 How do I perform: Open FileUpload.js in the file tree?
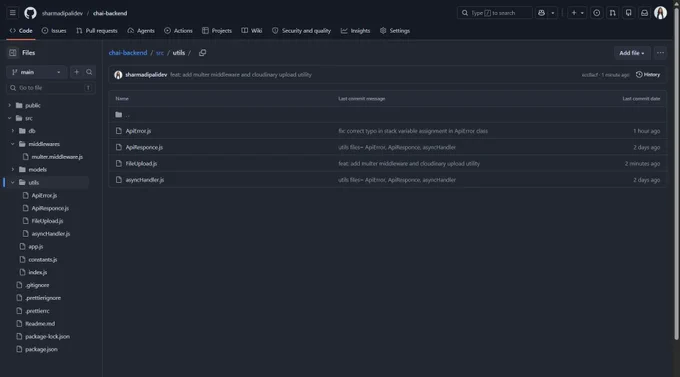(47, 221)
